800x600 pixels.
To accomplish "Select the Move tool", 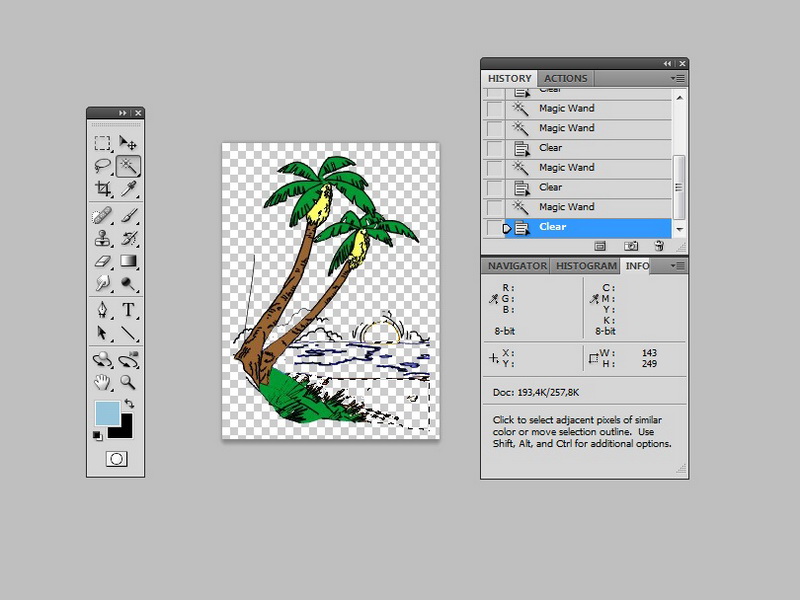I will 128,143.
